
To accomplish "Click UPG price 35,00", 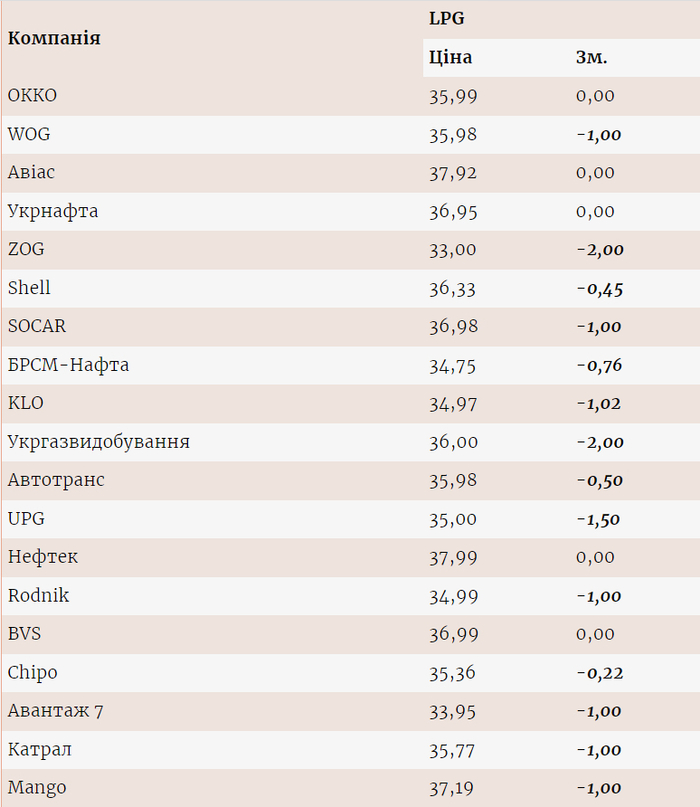I will pos(453,519).
